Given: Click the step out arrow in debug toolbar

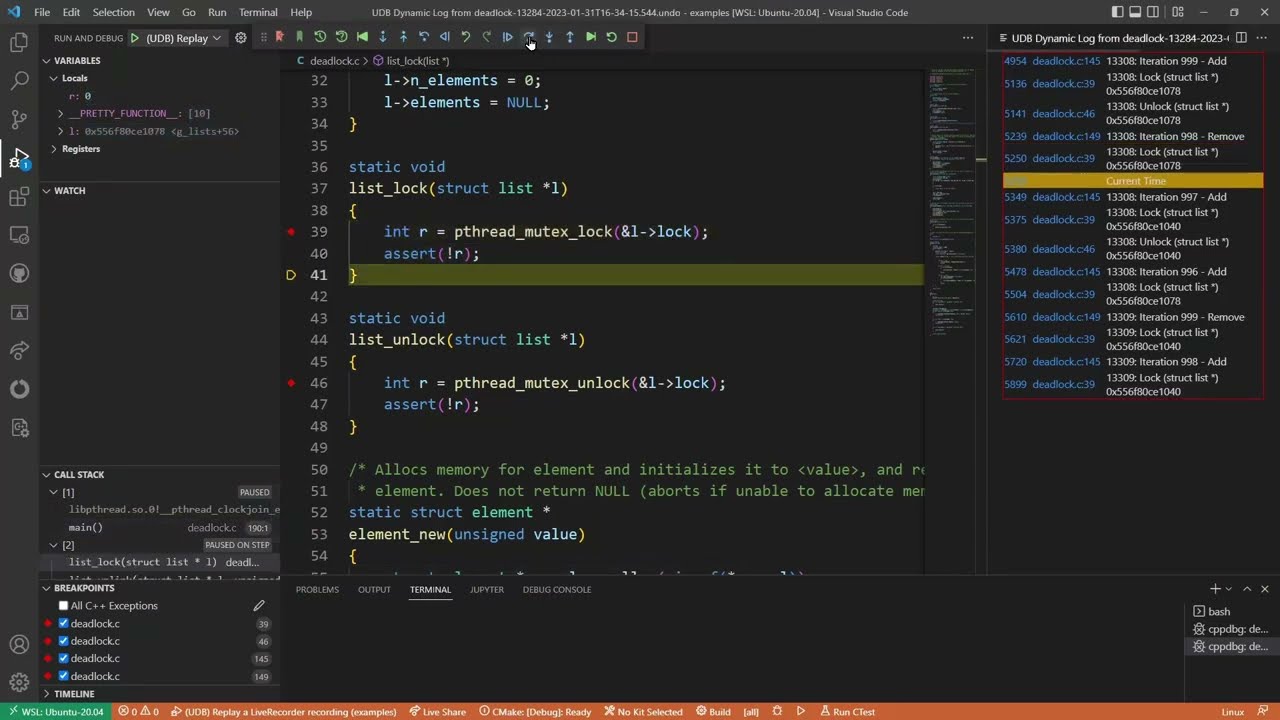Looking at the screenshot, I should pyautogui.click(x=570, y=37).
